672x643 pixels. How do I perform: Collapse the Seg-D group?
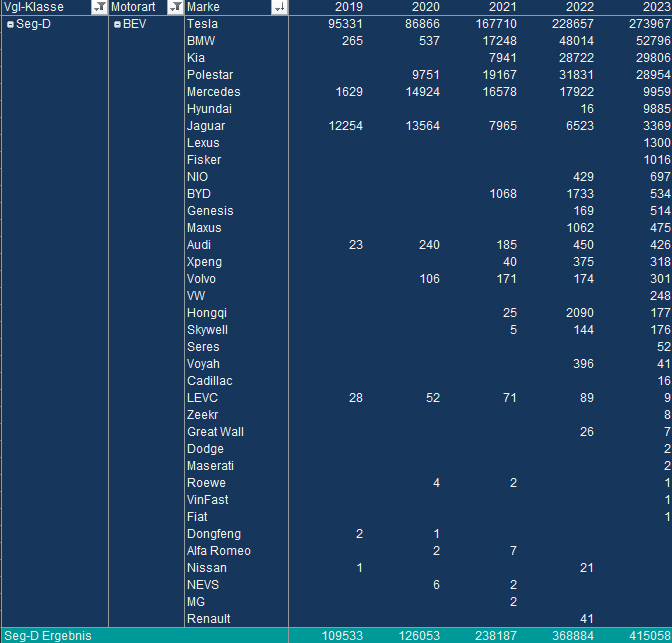tap(10, 24)
